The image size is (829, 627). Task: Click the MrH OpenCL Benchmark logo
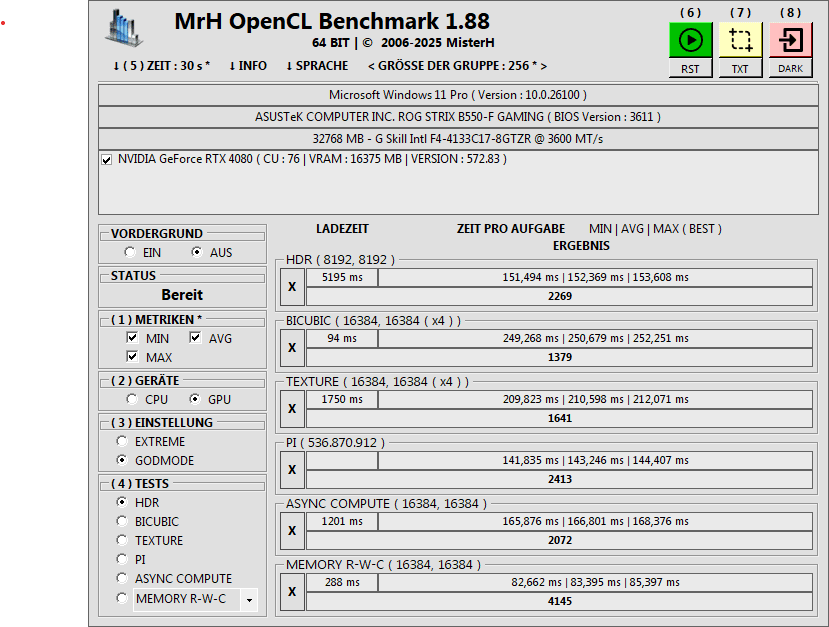[x=124, y=28]
